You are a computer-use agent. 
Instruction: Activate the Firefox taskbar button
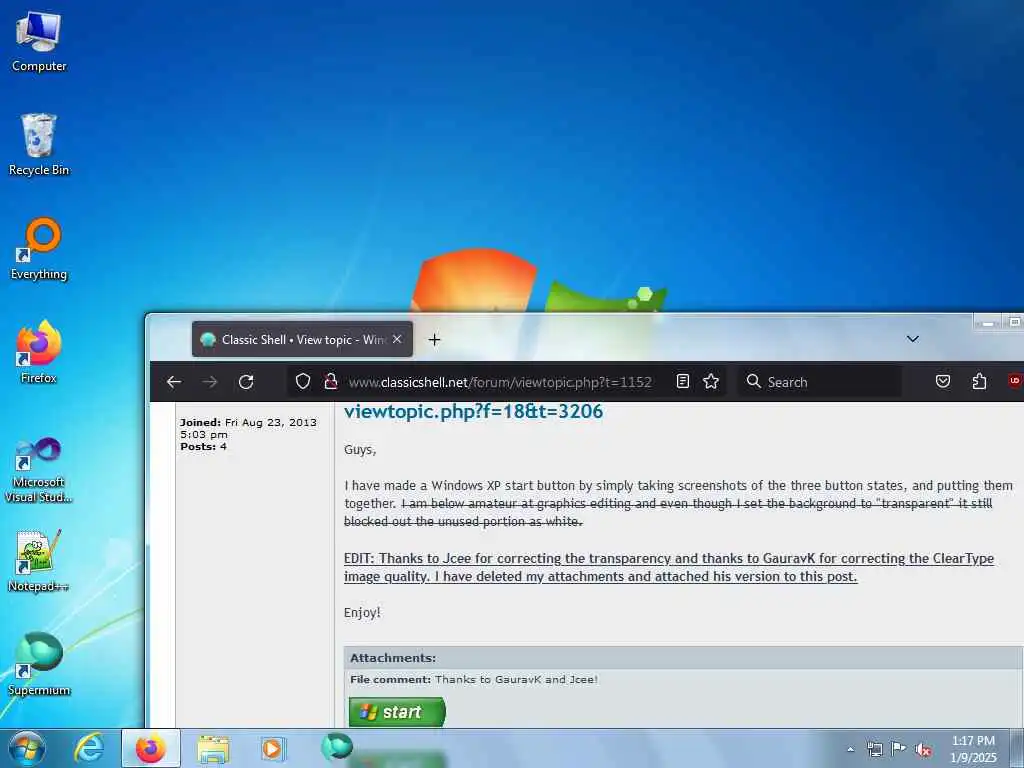[151, 748]
